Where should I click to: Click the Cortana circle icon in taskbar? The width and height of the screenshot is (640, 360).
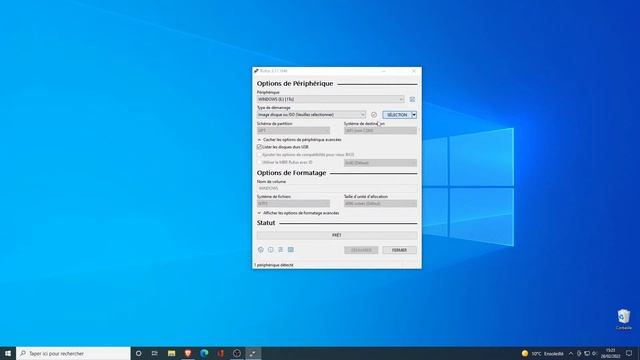pos(138,353)
